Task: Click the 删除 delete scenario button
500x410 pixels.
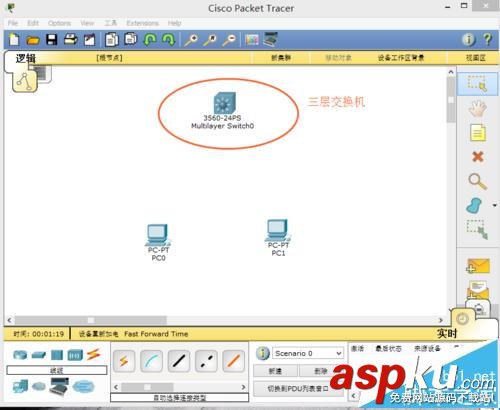Action: (321, 371)
